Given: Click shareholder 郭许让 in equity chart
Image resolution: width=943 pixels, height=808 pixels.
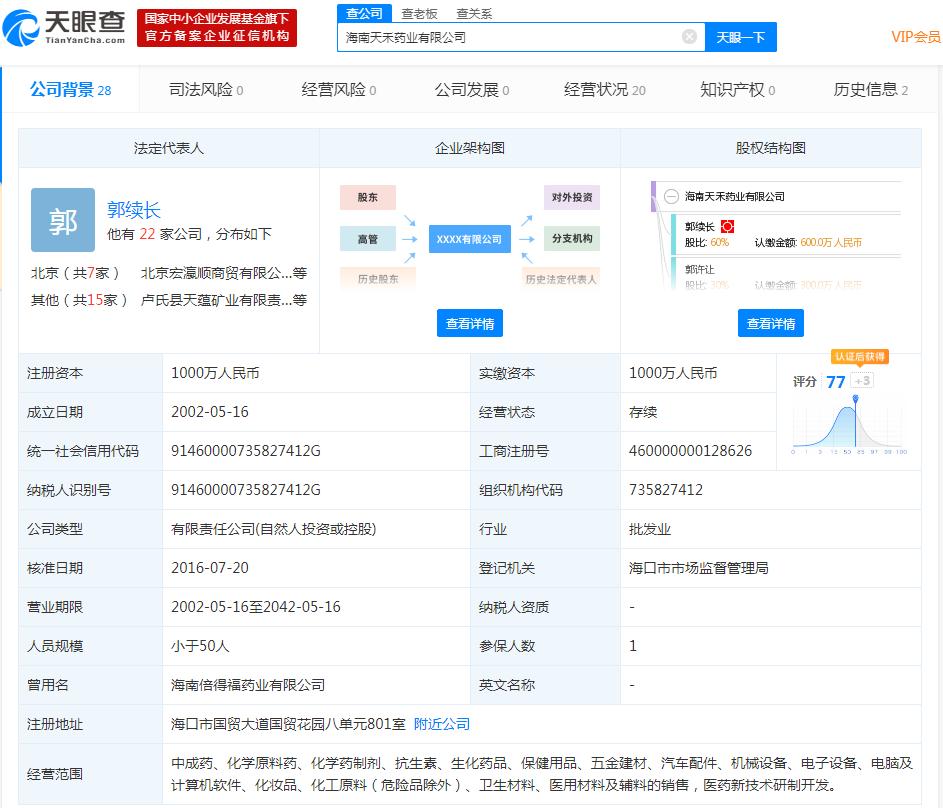Looking at the screenshot, I should tap(699, 269).
